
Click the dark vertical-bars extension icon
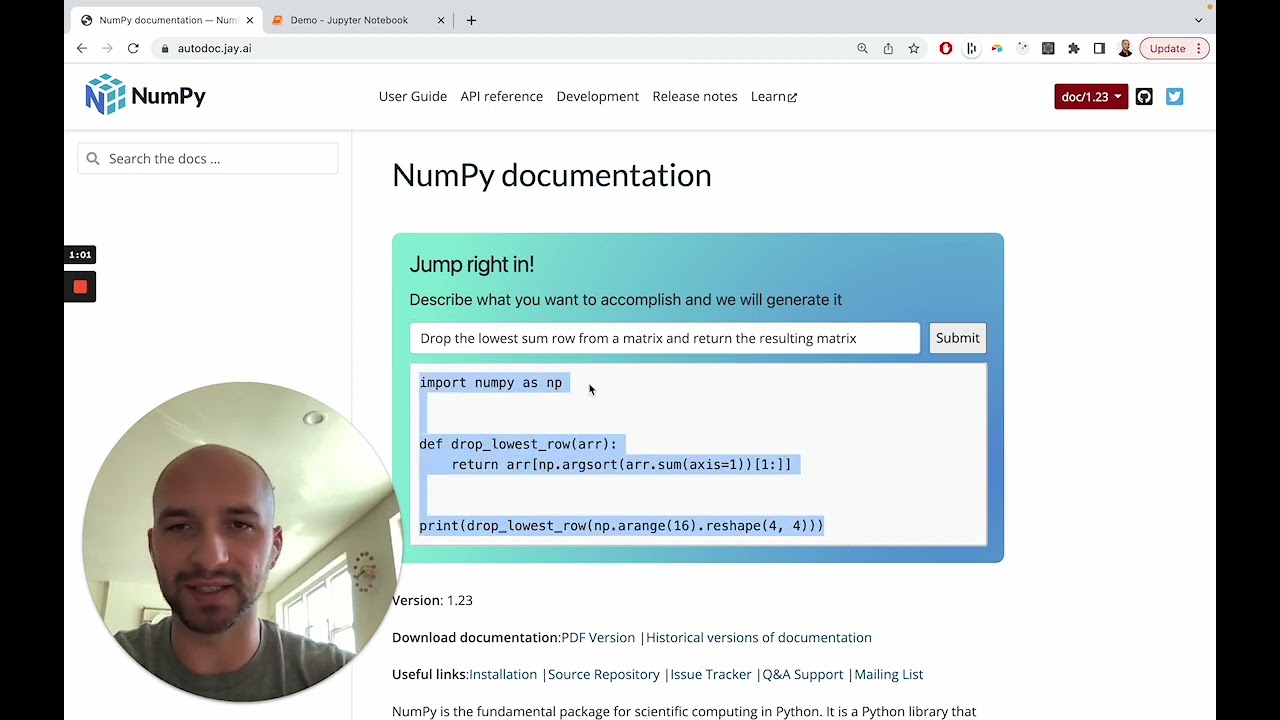tap(971, 48)
